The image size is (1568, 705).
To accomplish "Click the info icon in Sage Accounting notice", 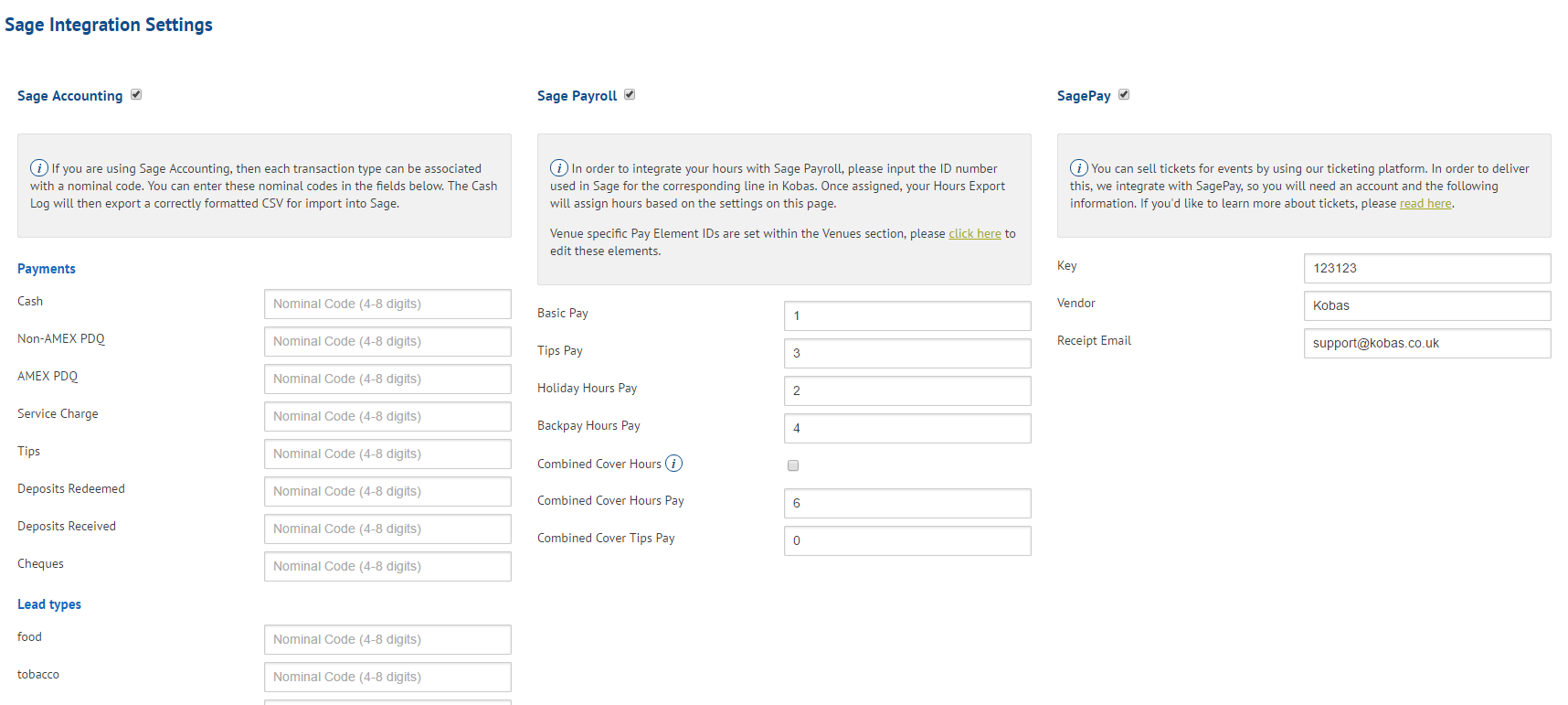I will point(39,167).
